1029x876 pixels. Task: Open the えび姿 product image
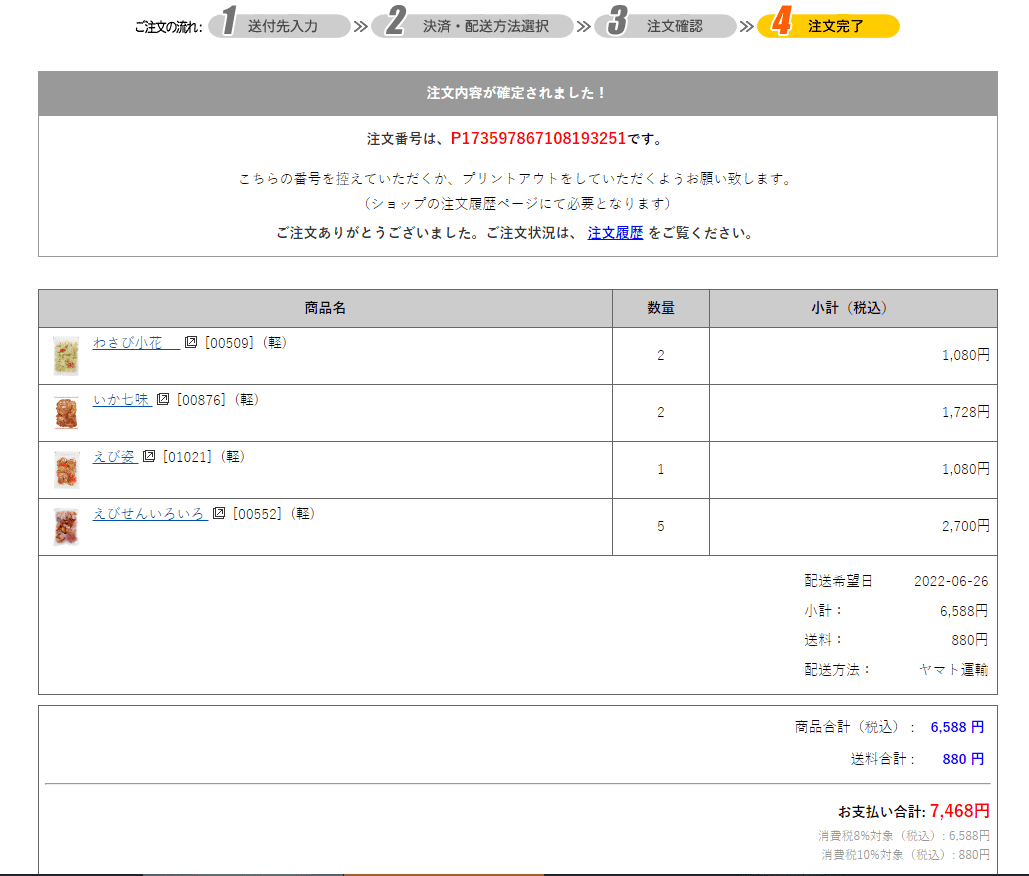tap(66, 470)
